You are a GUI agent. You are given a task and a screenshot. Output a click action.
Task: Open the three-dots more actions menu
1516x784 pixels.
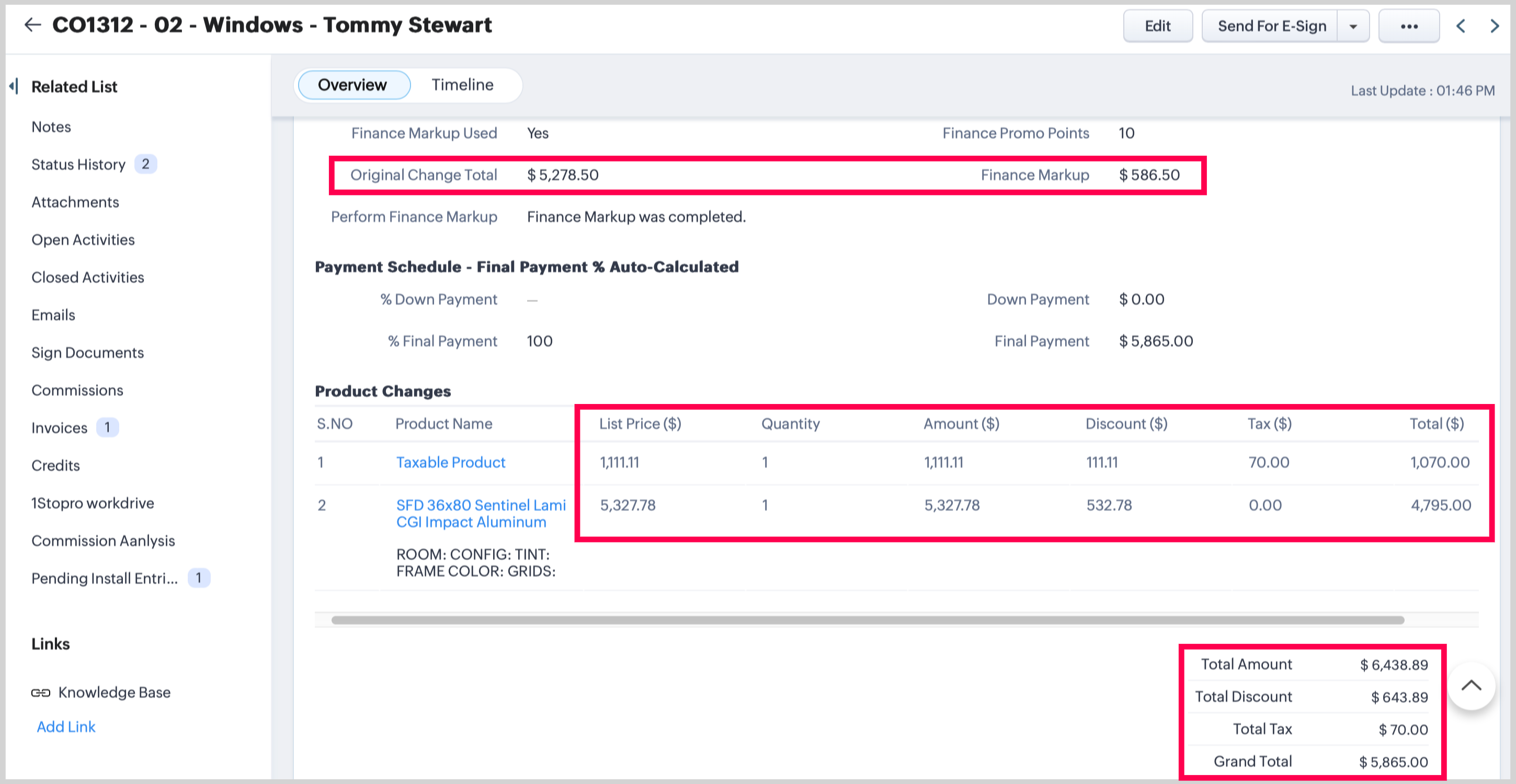click(x=1408, y=27)
